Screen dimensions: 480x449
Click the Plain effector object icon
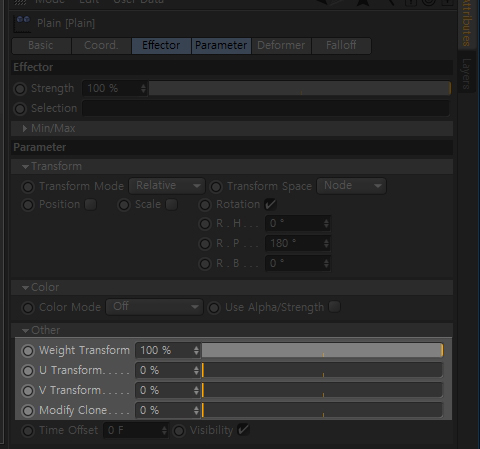pyautogui.click(x=23, y=23)
